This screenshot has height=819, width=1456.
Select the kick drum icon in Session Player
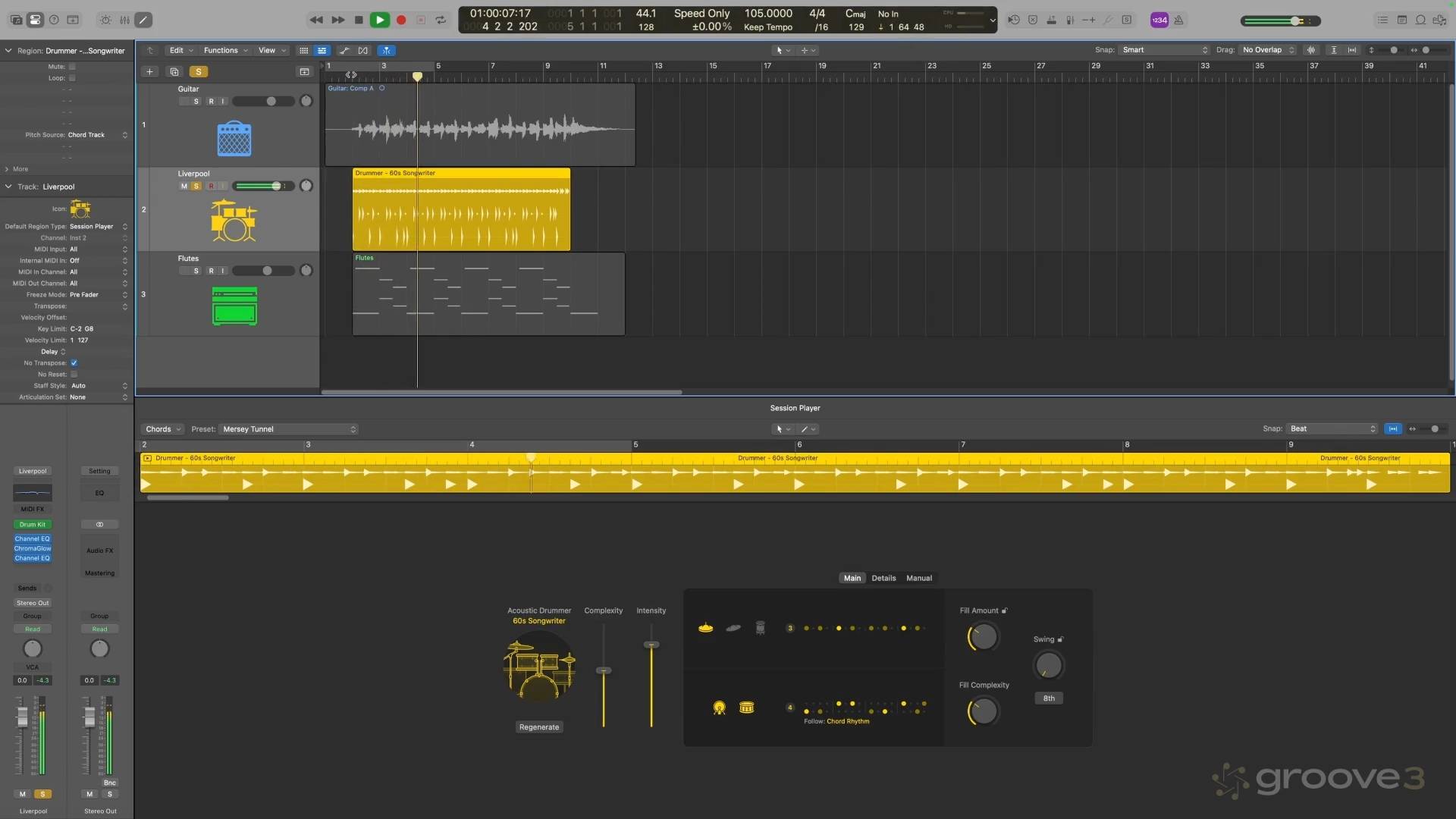click(x=719, y=708)
